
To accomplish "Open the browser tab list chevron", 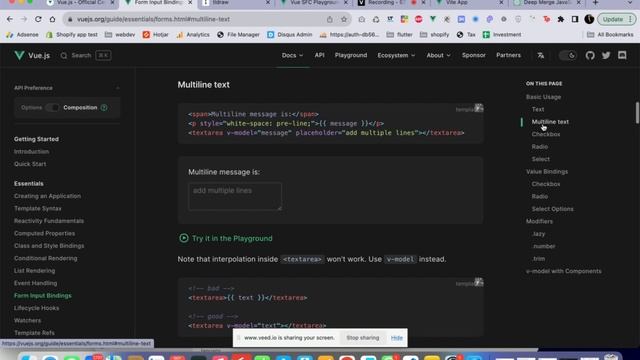I will click(x=630, y=3).
